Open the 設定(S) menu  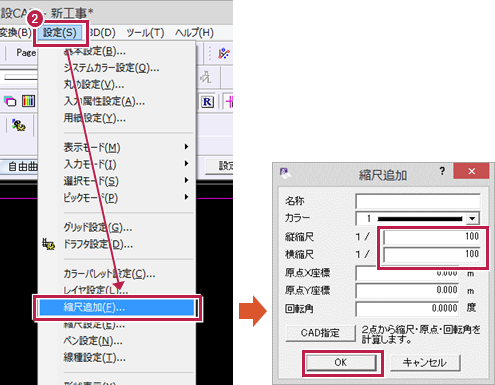tap(60, 33)
